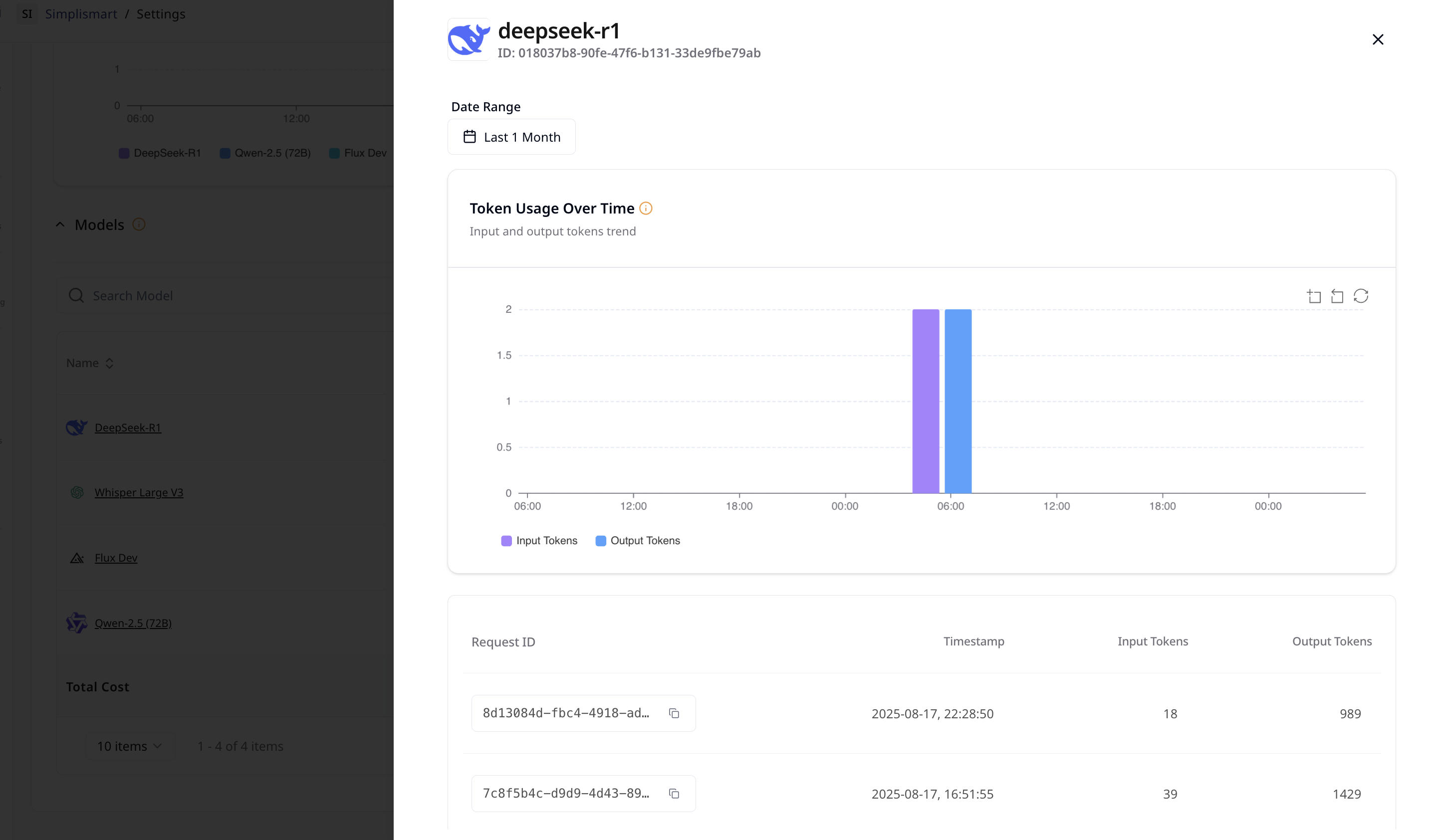Click the chart area zoom icon
The height and width of the screenshot is (840, 1444).
pyautogui.click(x=1314, y=296)
